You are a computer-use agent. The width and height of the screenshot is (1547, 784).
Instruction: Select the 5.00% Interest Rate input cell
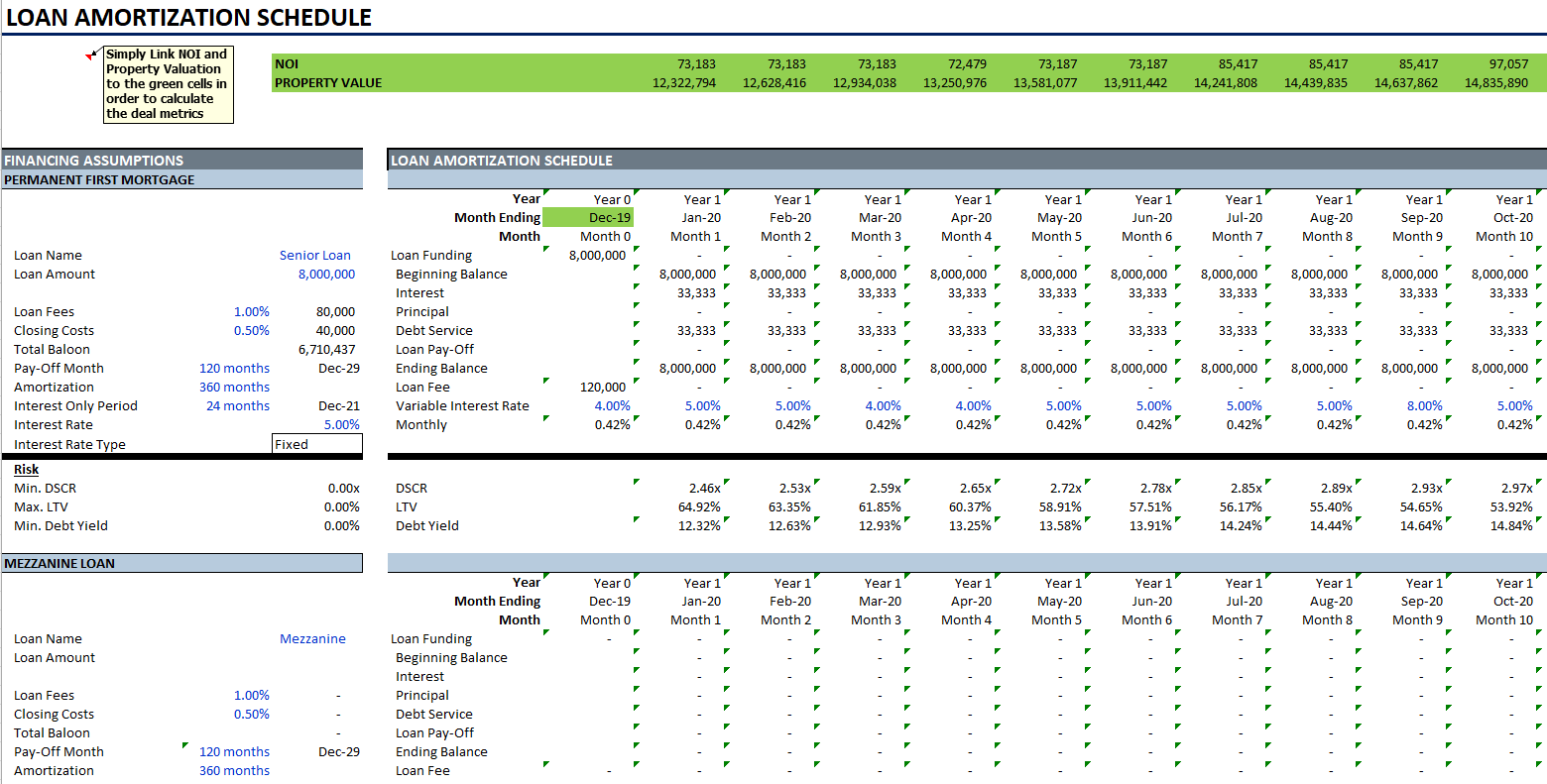(x=342, y=424)
